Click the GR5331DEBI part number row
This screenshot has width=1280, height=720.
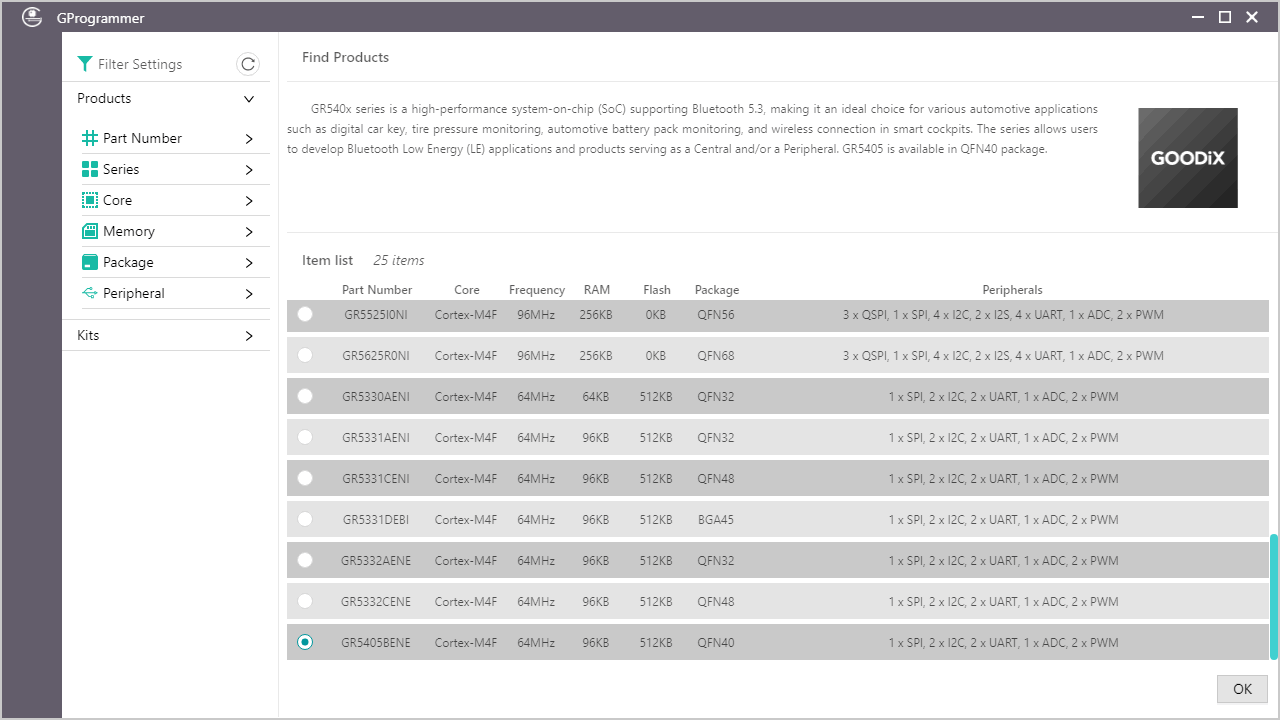coord(376,520)
